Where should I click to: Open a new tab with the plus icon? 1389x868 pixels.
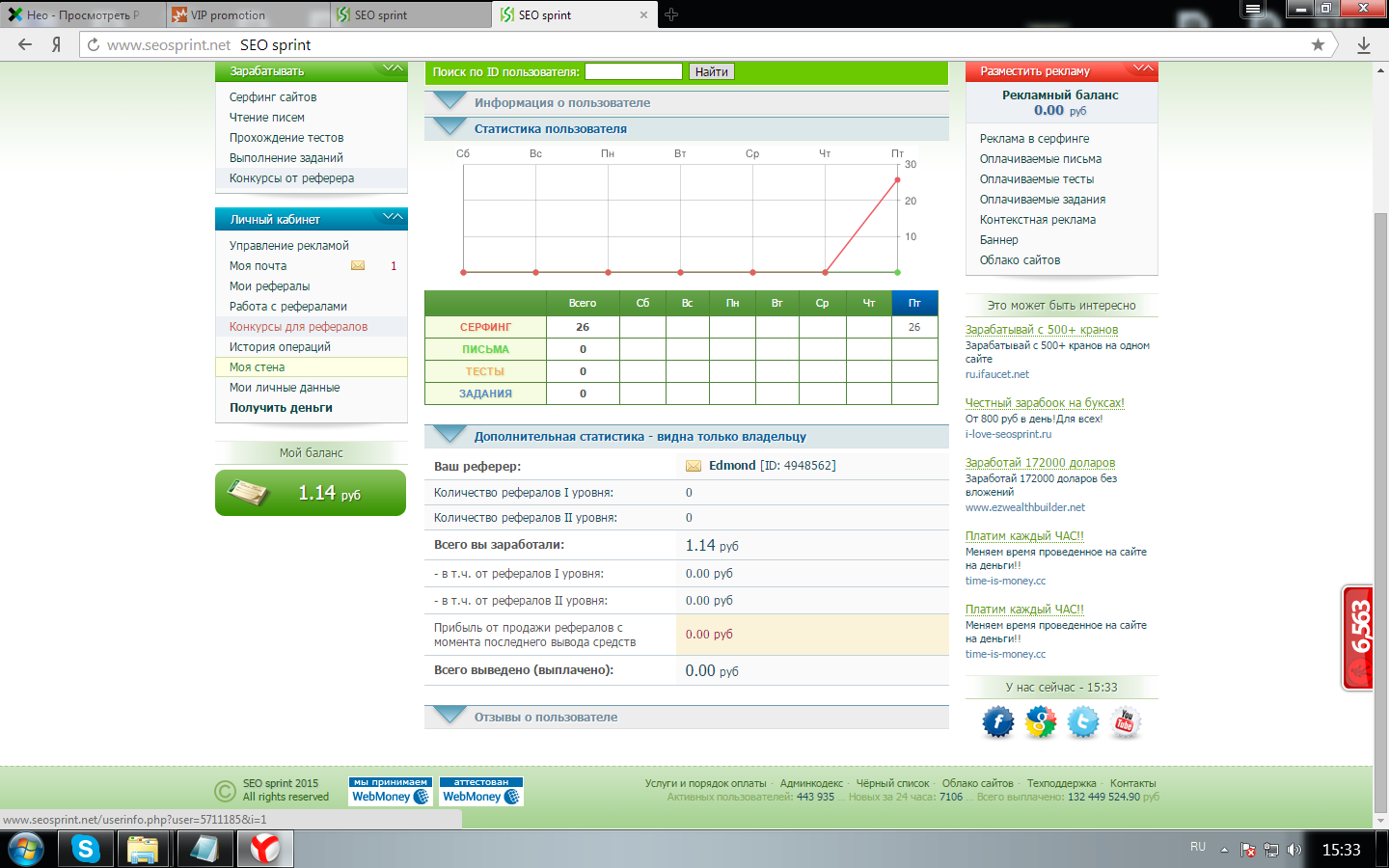click(x=671, y=14)
